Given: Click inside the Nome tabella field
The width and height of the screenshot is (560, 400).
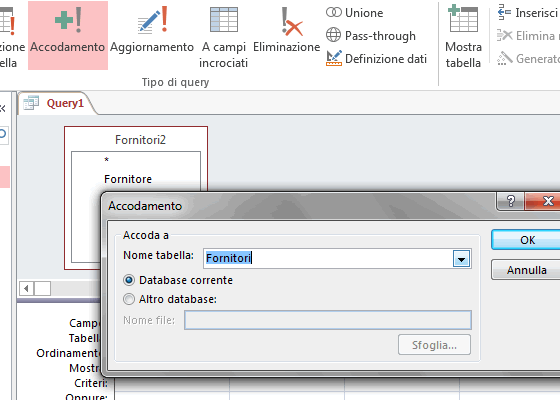Looking at the screenshot, I should tap(329, 258).
